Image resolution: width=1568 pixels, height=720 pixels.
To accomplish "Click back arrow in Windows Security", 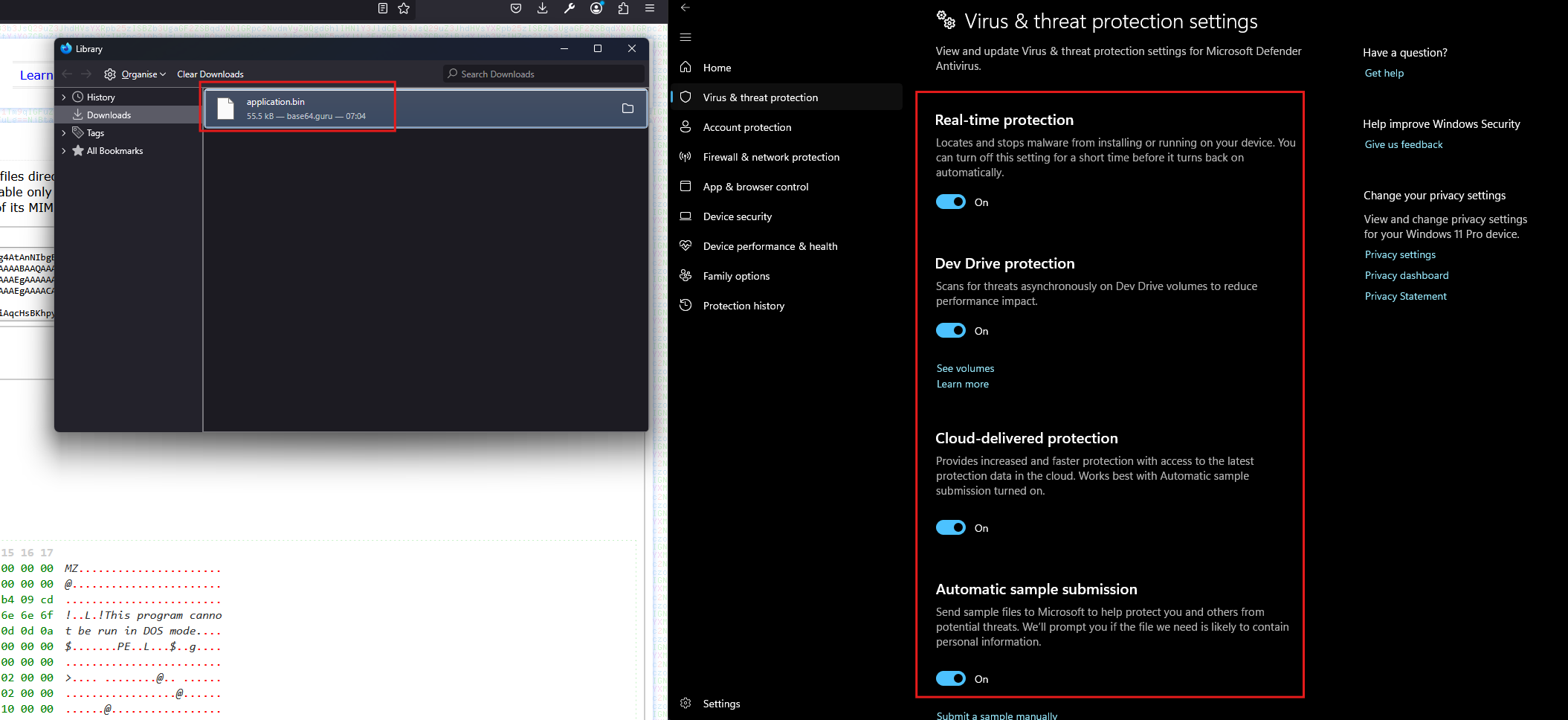I will 685,7.
